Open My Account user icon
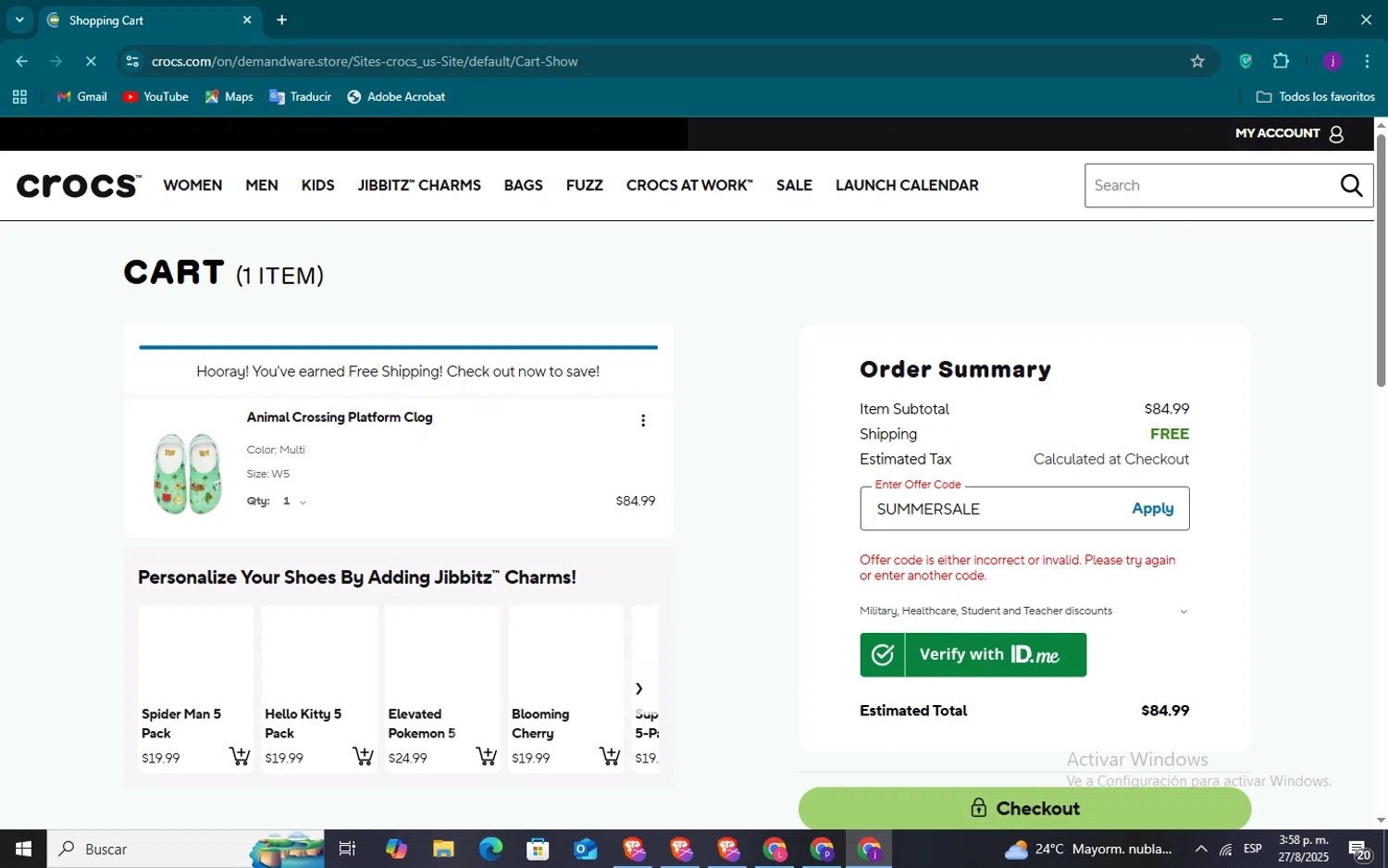Screen dimensions: 1388x868 1336,134
